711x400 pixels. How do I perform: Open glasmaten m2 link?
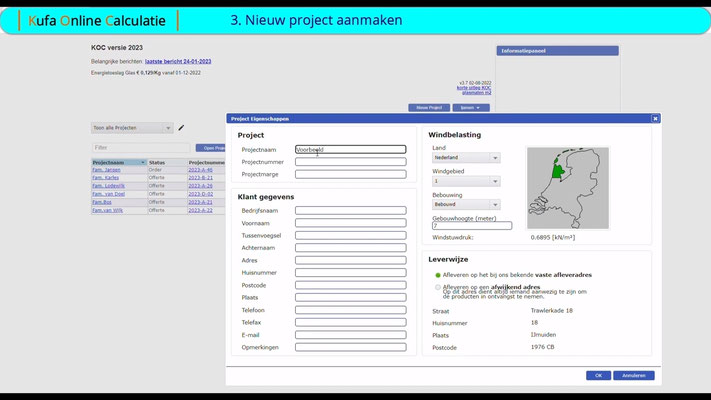point(477,93)
